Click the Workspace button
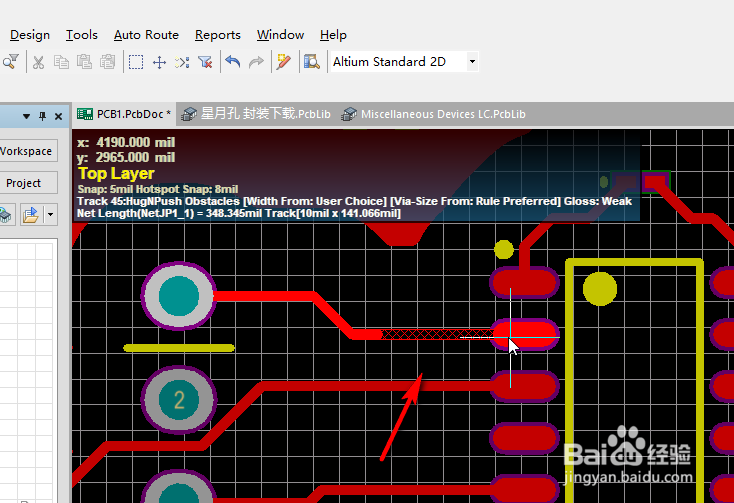This screenshot has height=503, width=734. click(x=28, y=151)
